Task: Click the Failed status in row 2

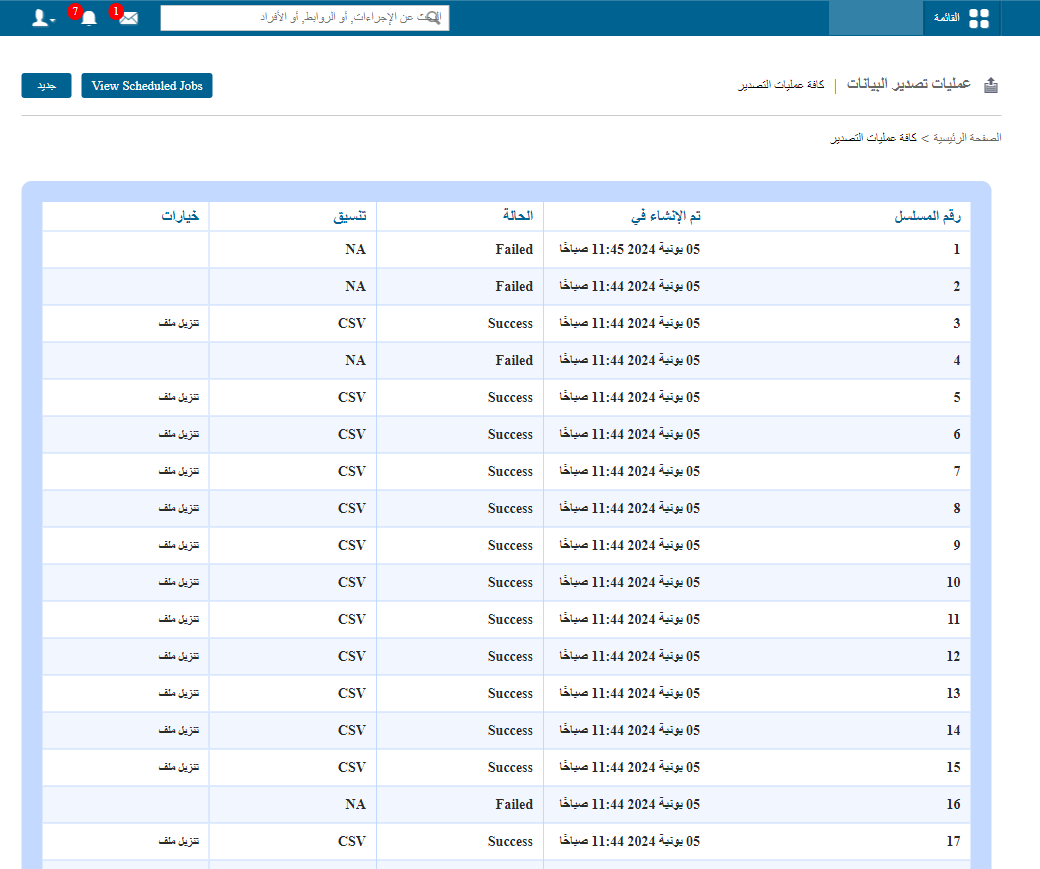Action: 514,286
